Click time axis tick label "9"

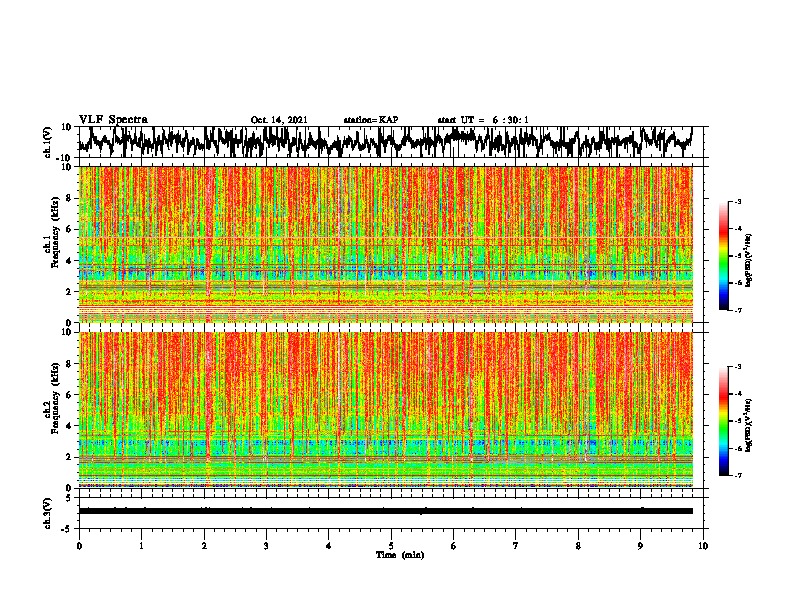(x=640, y=546)
